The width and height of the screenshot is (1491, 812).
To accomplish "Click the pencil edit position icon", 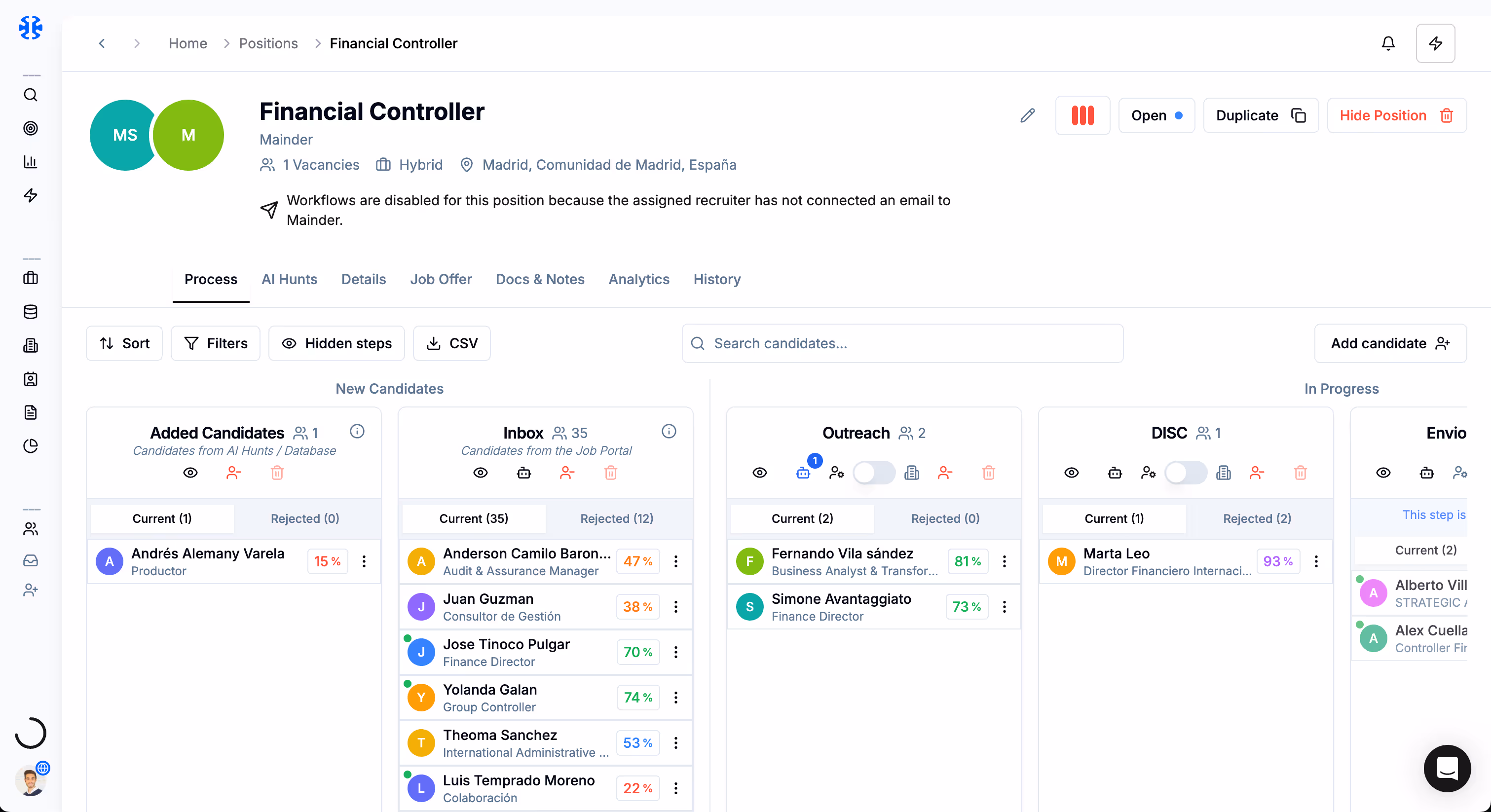I will (x=1027, y=116).
